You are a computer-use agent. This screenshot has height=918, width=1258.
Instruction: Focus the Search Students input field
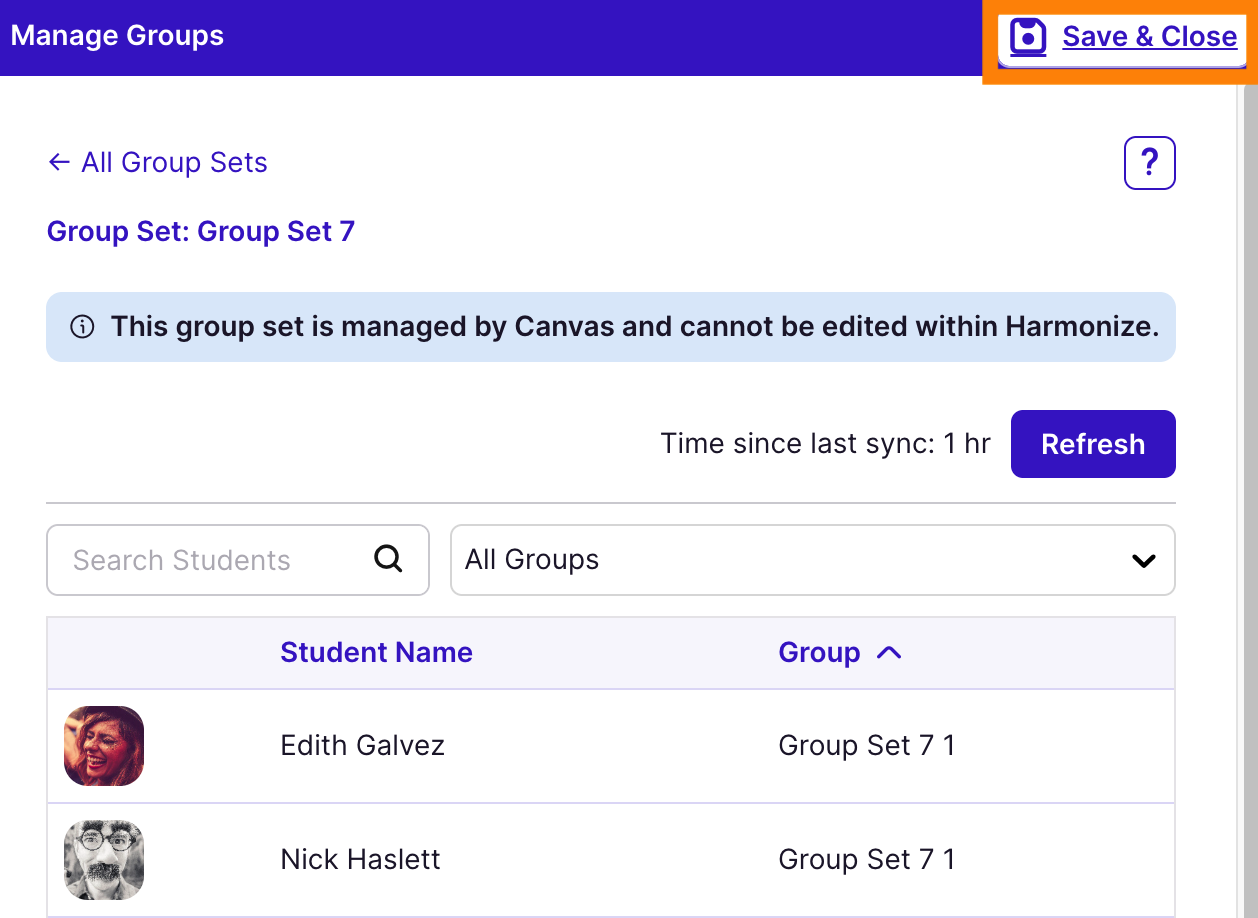point(210,560)
